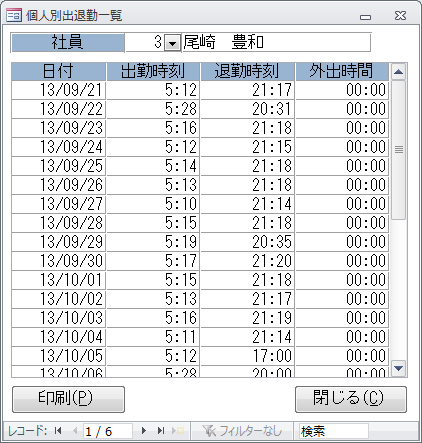
Task: Jump to last record icon
Action: pyautogui.click(x=161, y=431)
